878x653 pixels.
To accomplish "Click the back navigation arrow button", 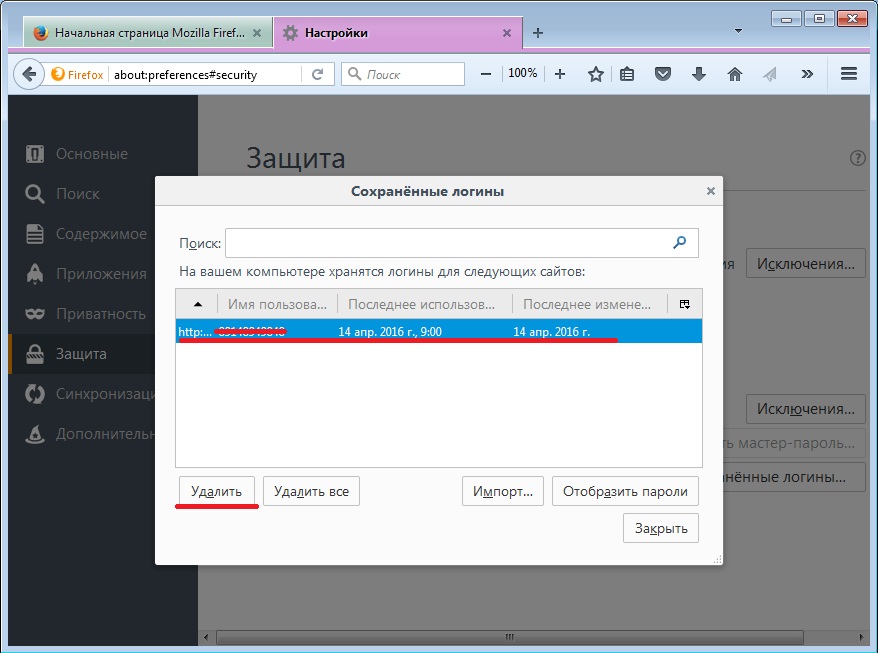I will pyautogui.click(x=30, y=74).
